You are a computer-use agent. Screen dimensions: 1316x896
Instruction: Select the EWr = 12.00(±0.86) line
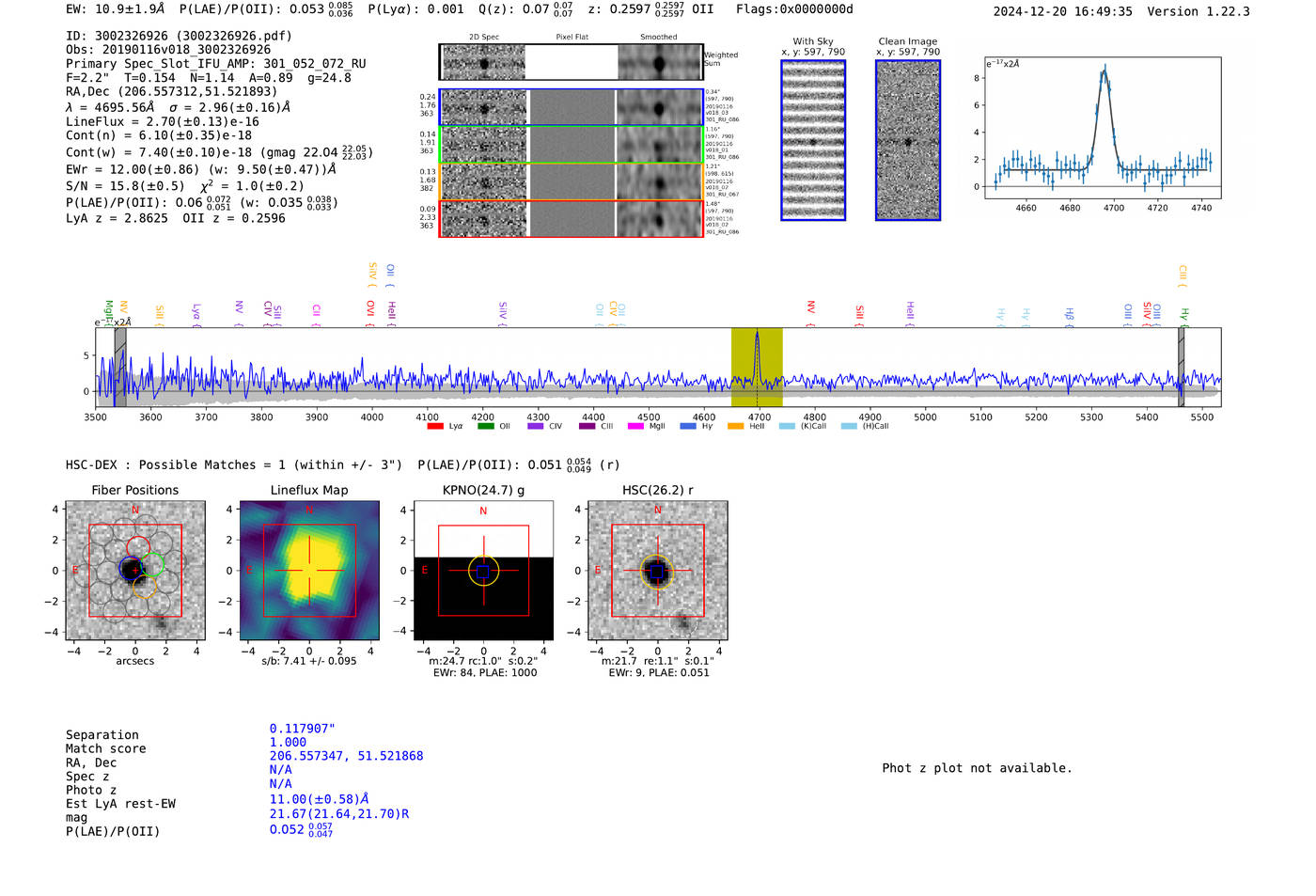click(201, 169)
